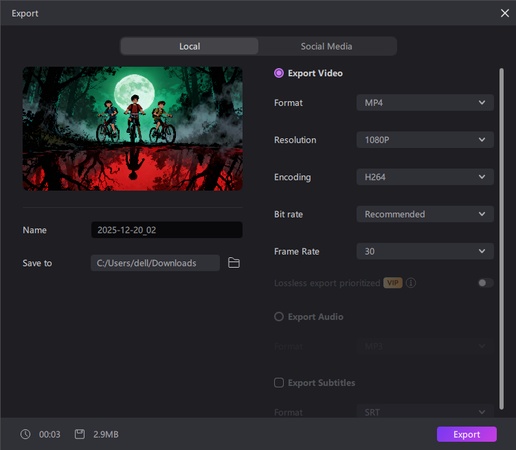Screen dimensions: 516x450
Task: Open the Resolution 1080P dropdown
Action: point(425,140)
